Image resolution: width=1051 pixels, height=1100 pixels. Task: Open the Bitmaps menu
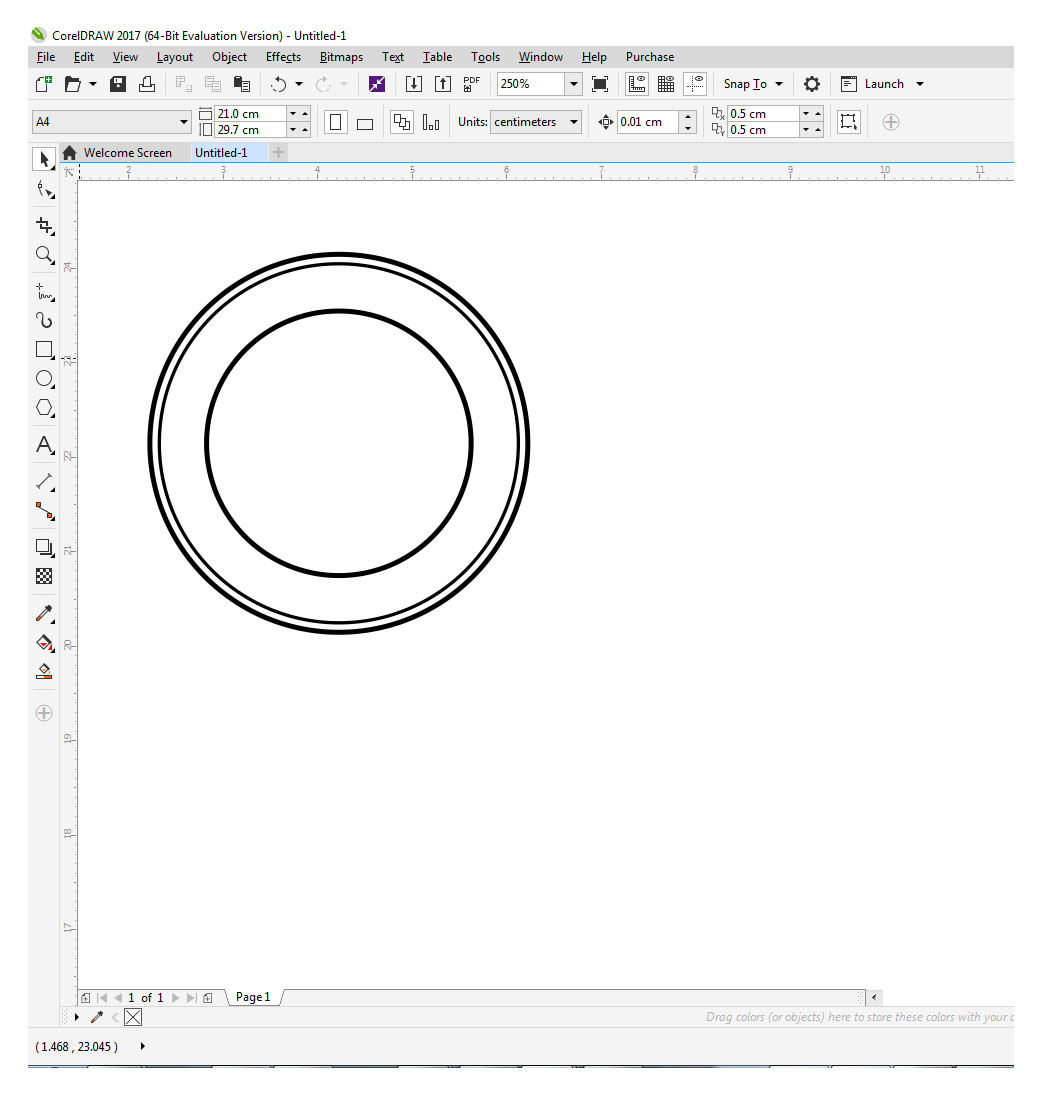(x=341, y=57)
